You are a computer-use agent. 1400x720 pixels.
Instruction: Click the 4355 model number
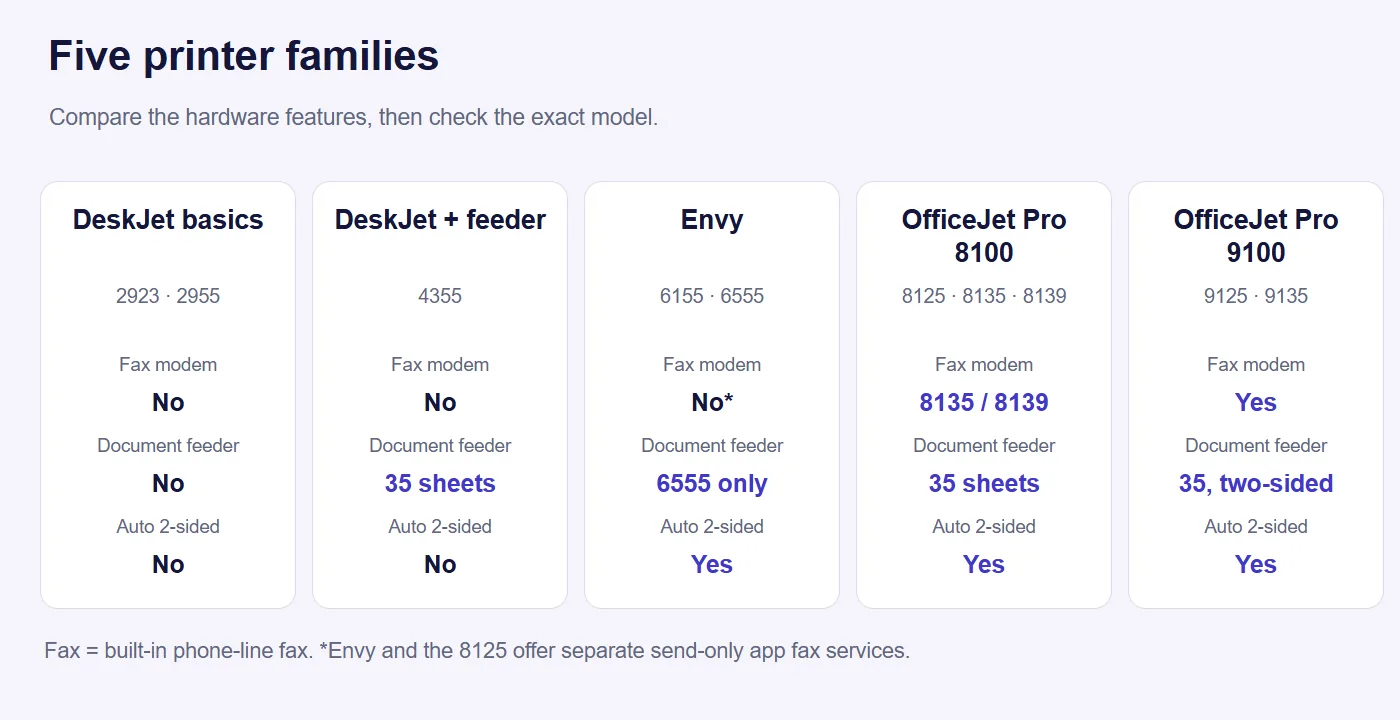click(440, 296)
